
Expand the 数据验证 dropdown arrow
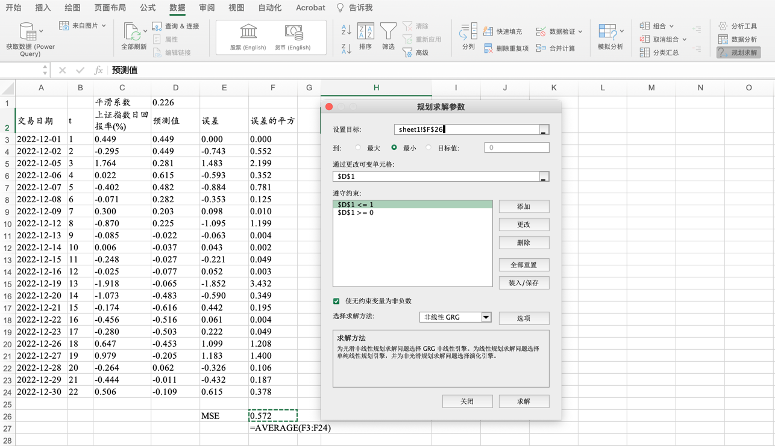tap(581, 31)
